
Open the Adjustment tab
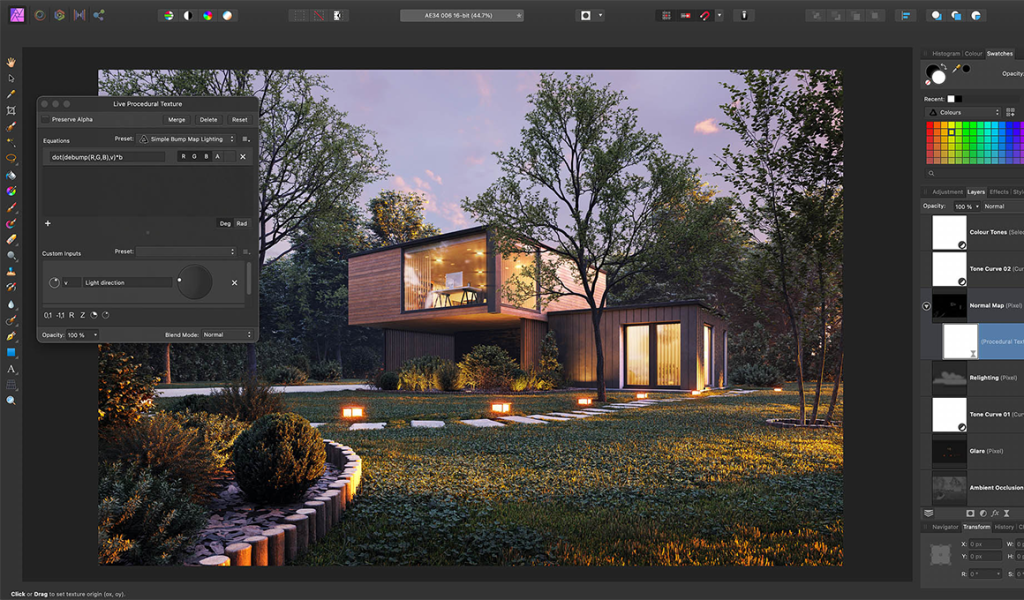(947, 192)
